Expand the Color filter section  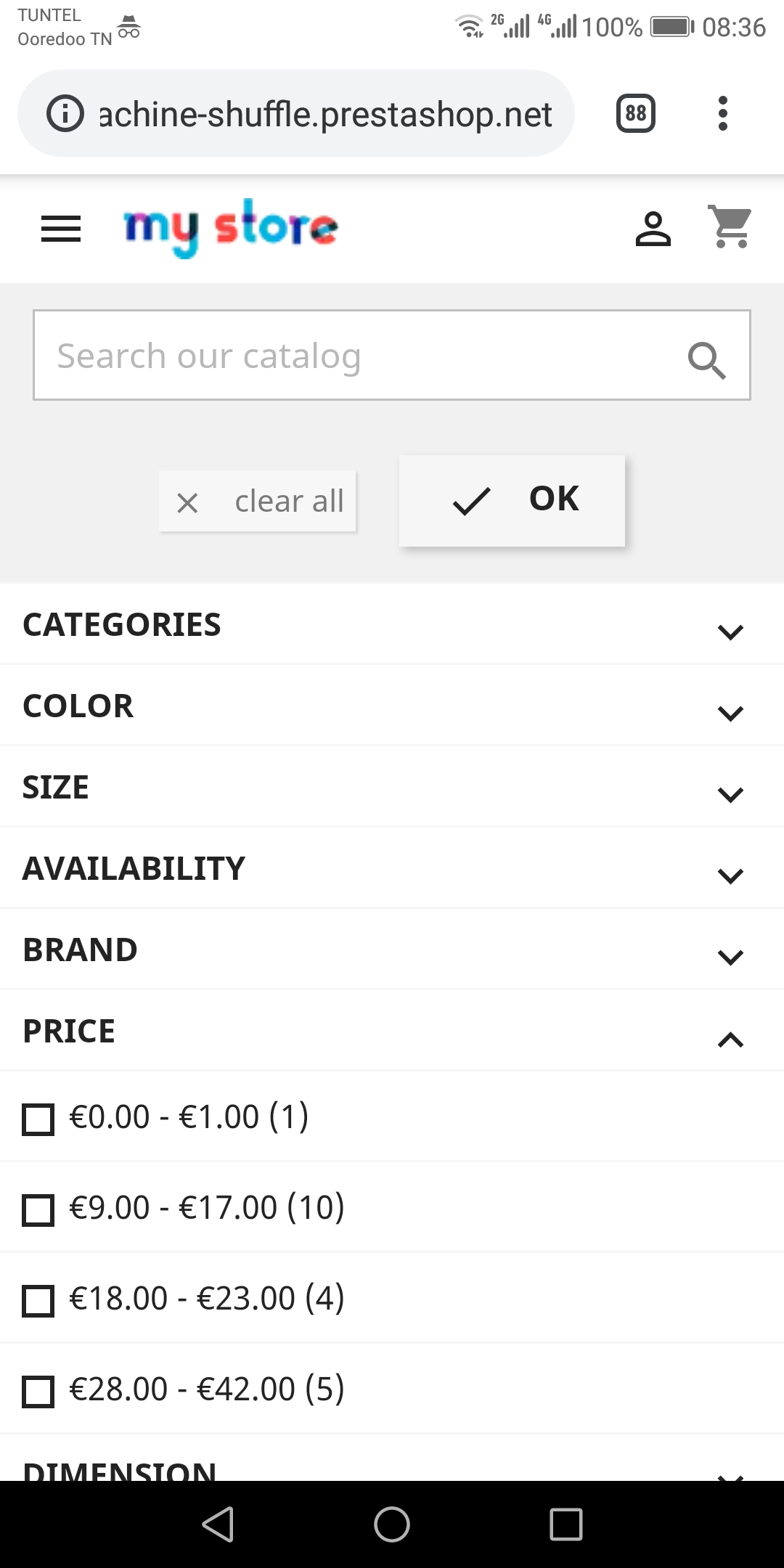tap(730, 712)
